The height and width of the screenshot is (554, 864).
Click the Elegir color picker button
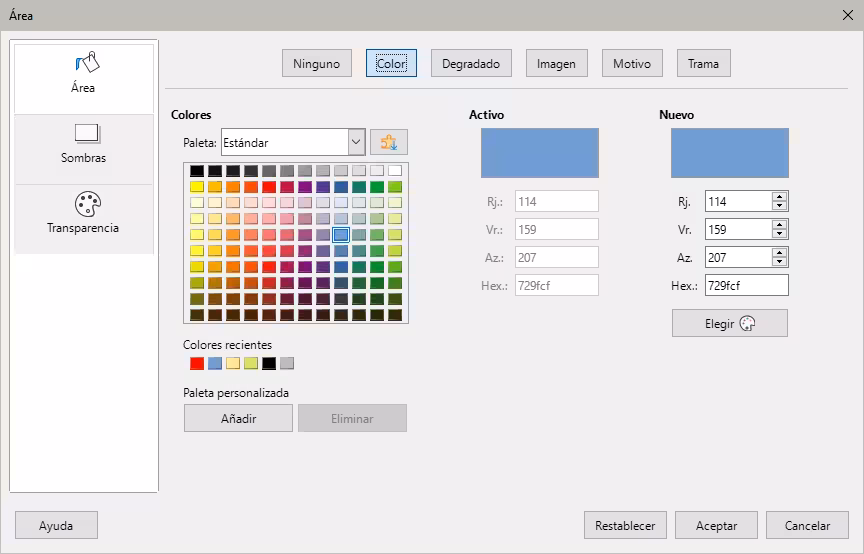click(x=730, y=324)
